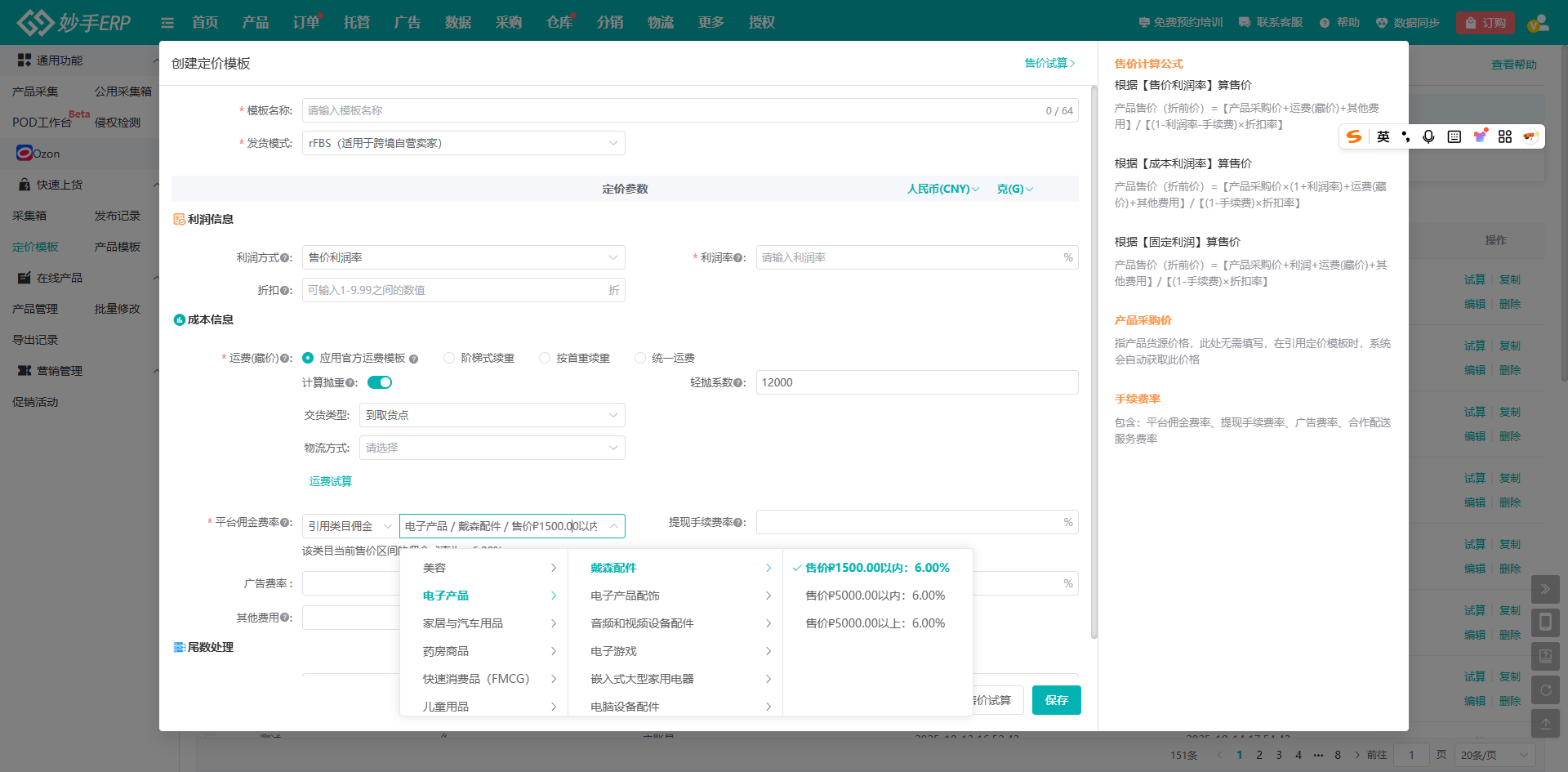
Task: Toggle the 计算抛重 switch
Action: click(x=380, y=382)
